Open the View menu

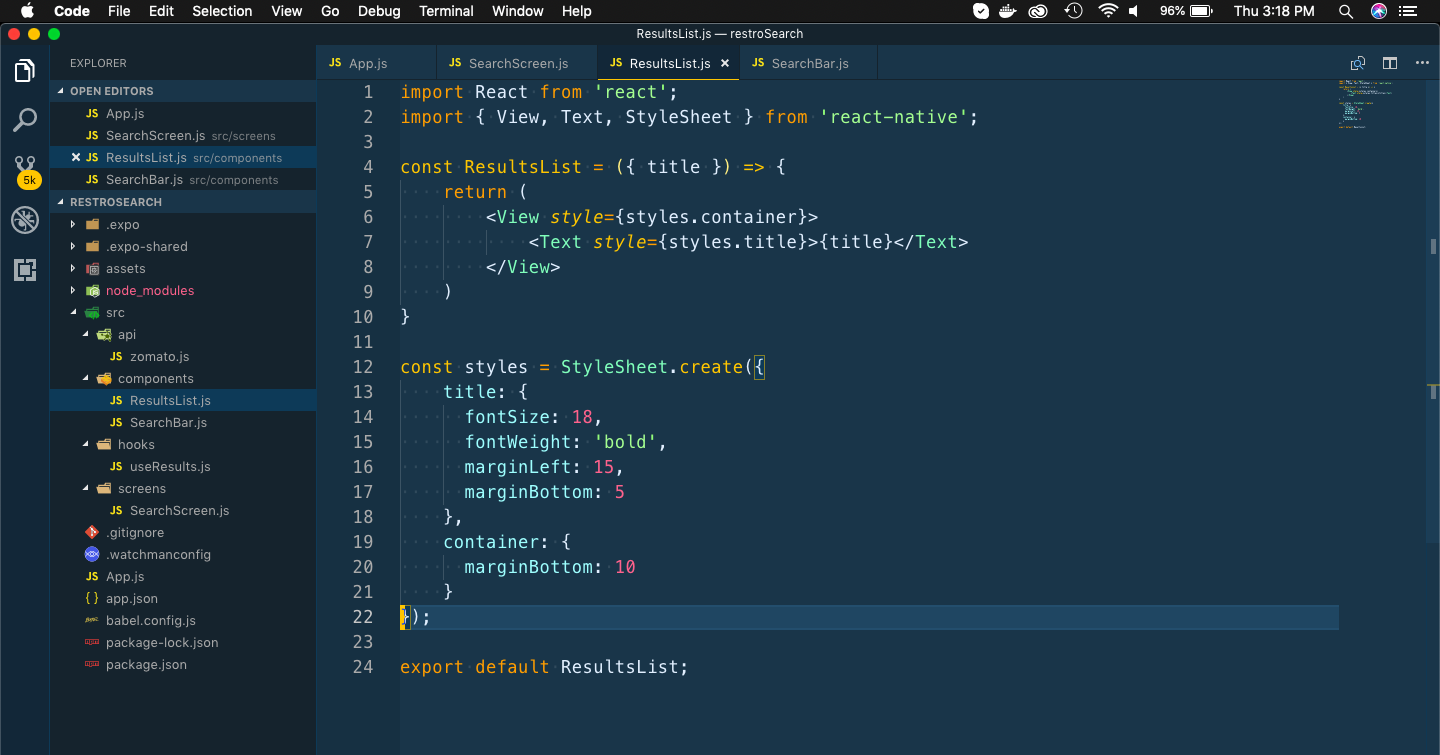[x=286, y=11]
